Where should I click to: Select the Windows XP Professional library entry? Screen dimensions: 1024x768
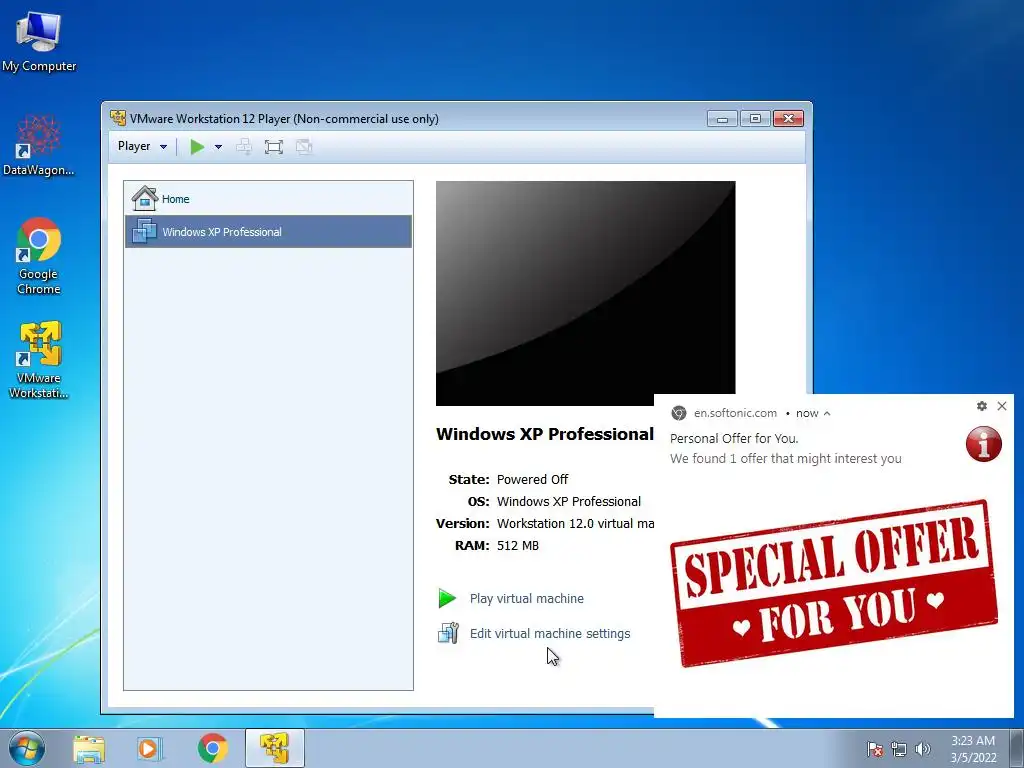[x=268, y=232]
